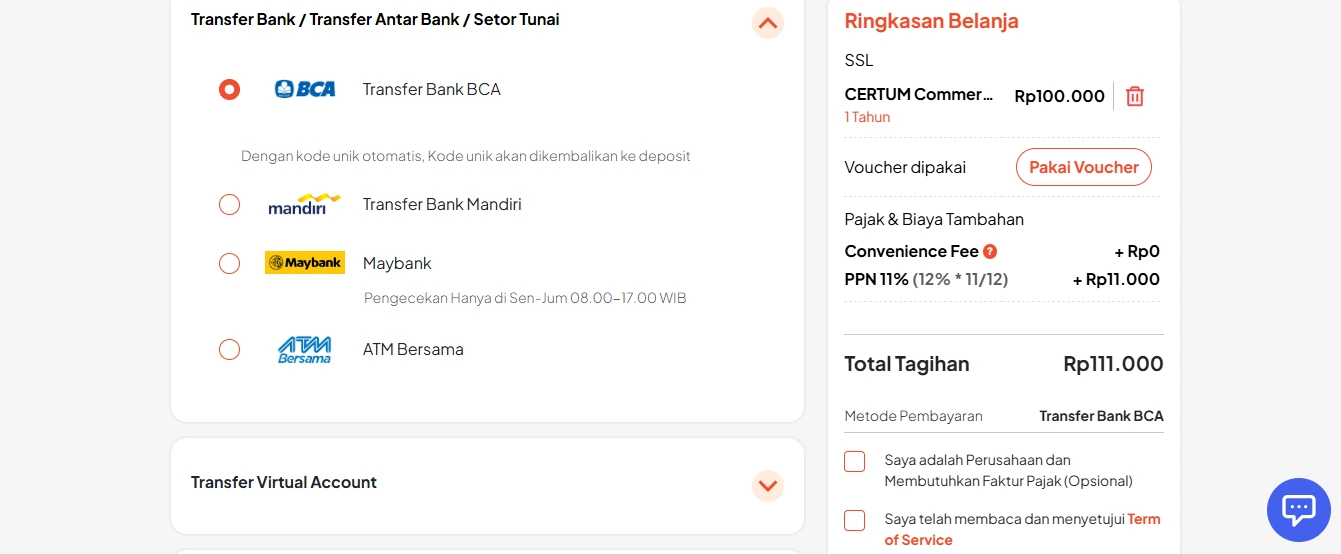The height and width of the screenshot is (554, 1341).
Task: Delete CERTUM item with trash icon
Action: click(x=1135, y=96)
